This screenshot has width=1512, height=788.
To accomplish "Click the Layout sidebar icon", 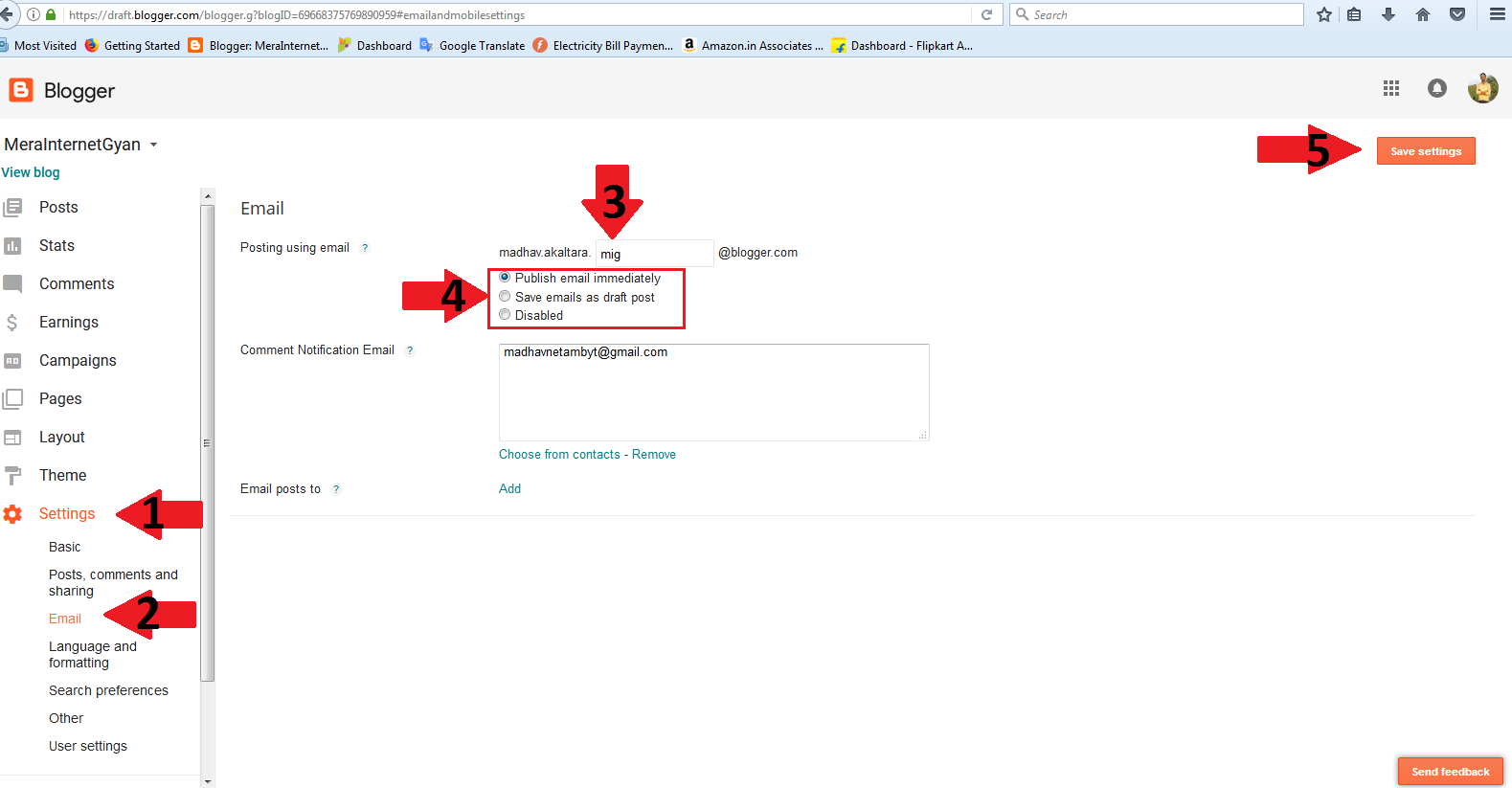I will [x=12, y=437].
